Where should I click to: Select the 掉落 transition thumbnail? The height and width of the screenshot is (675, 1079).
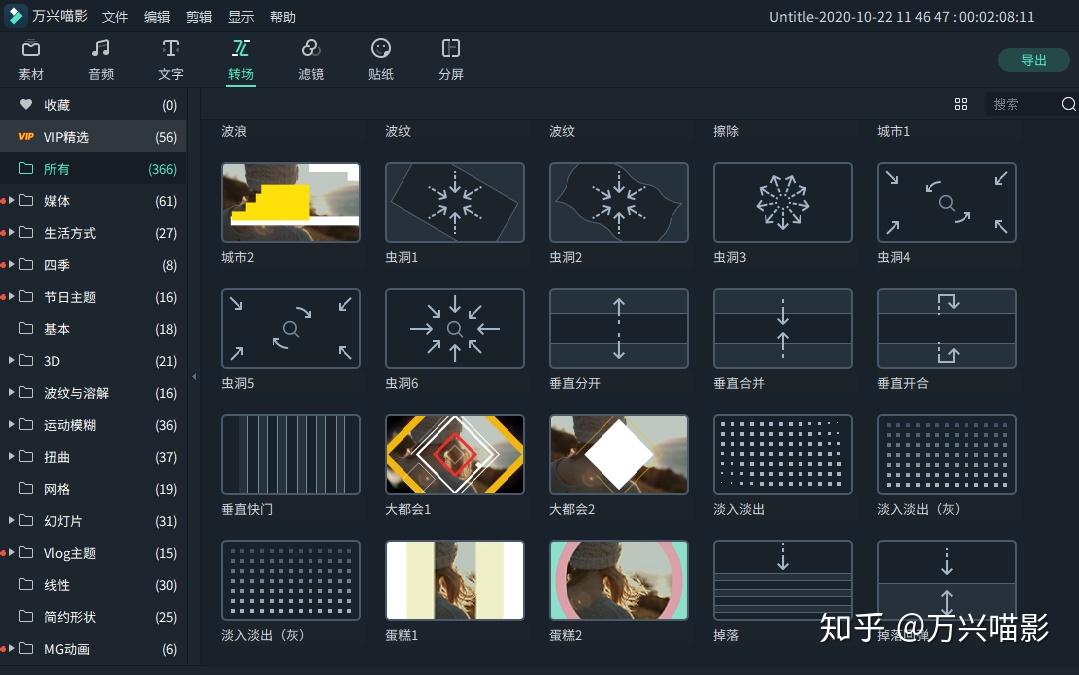click(x=782, y=580)
